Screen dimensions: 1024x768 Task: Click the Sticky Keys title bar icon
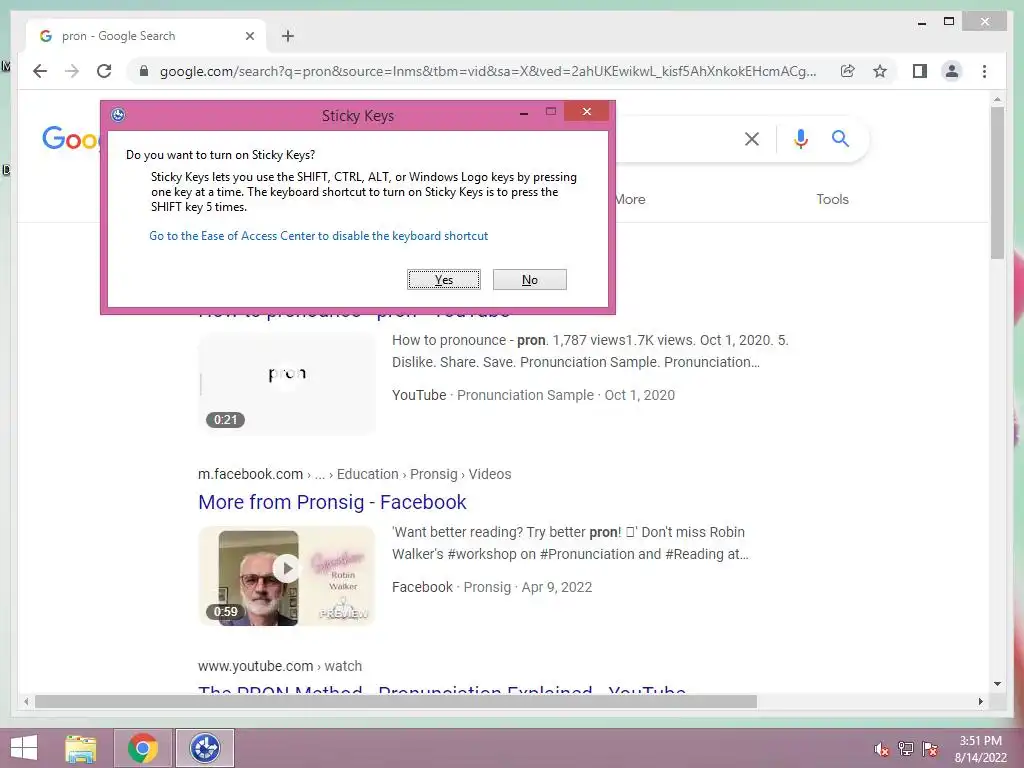click(x=118, y=115)
